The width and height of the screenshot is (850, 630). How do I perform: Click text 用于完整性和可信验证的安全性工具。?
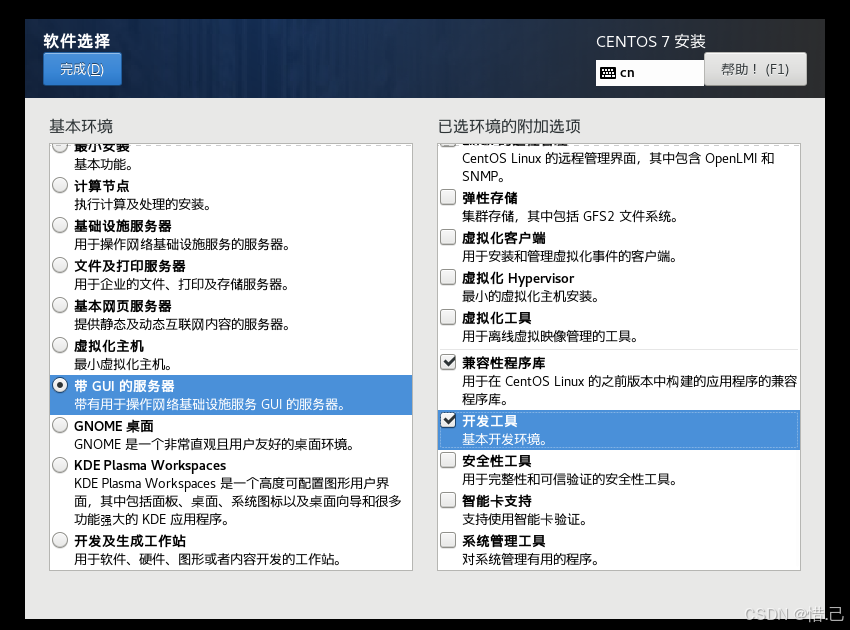click(x=569, y=479)
